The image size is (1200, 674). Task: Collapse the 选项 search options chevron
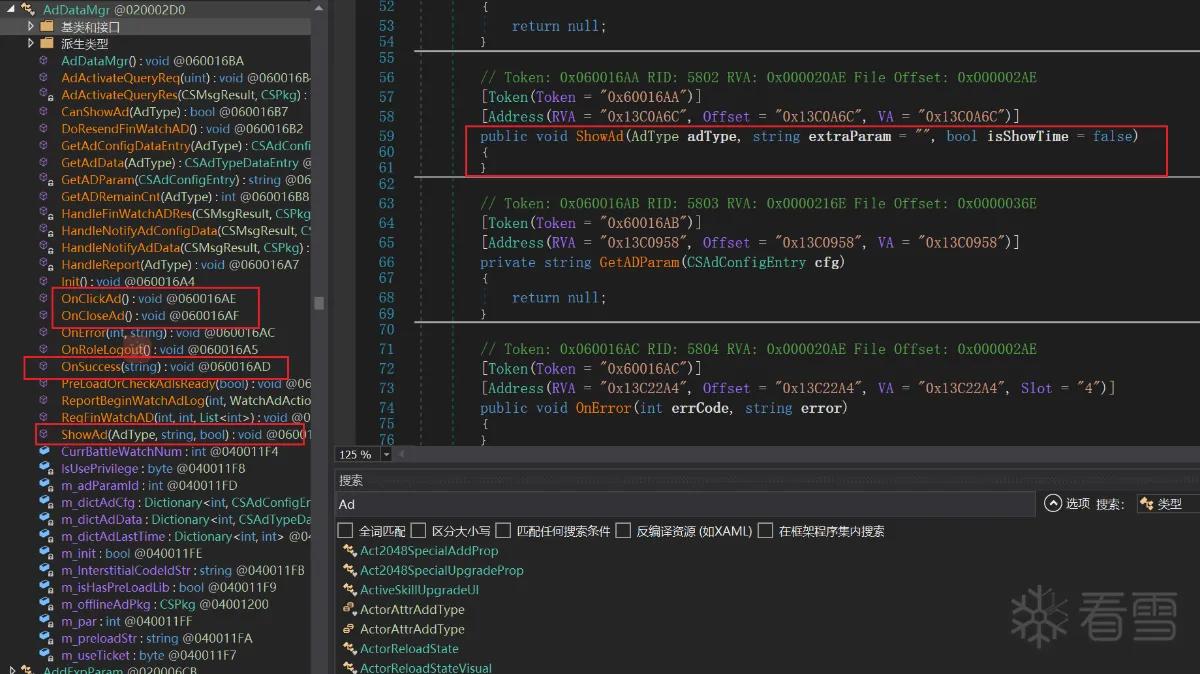pos(1052,503)
